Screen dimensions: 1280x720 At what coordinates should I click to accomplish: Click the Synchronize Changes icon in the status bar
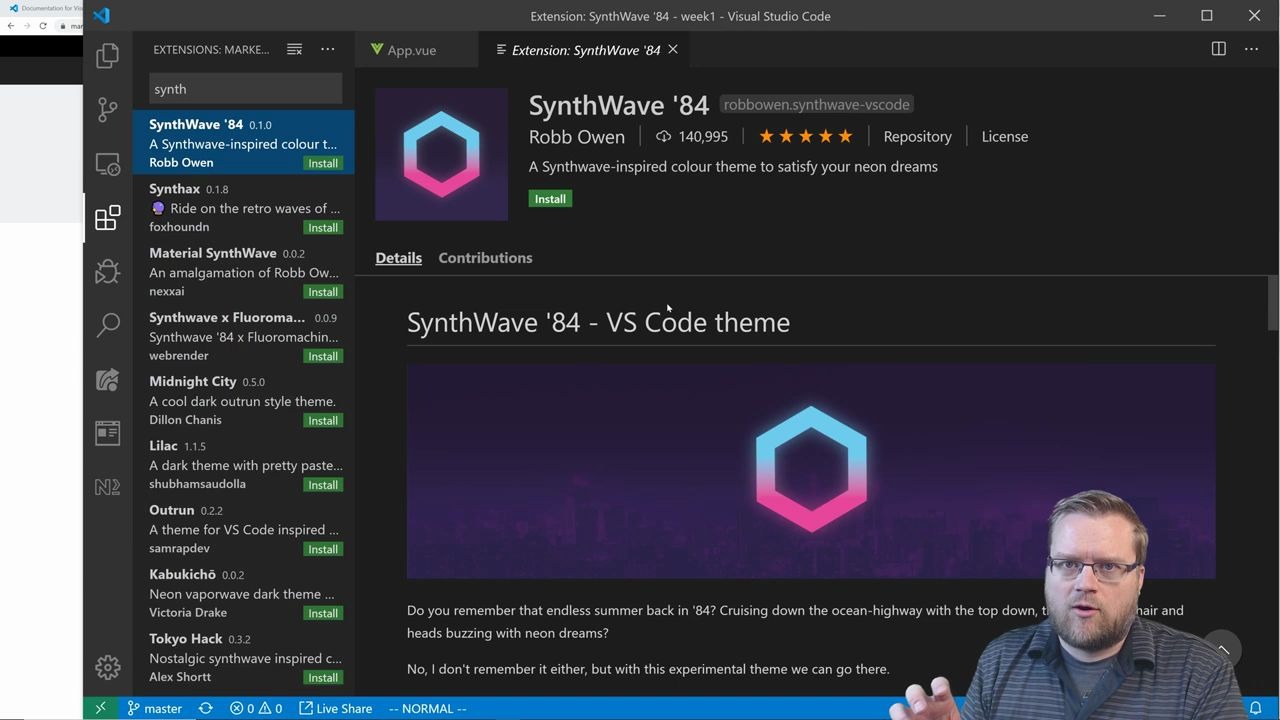205,708
